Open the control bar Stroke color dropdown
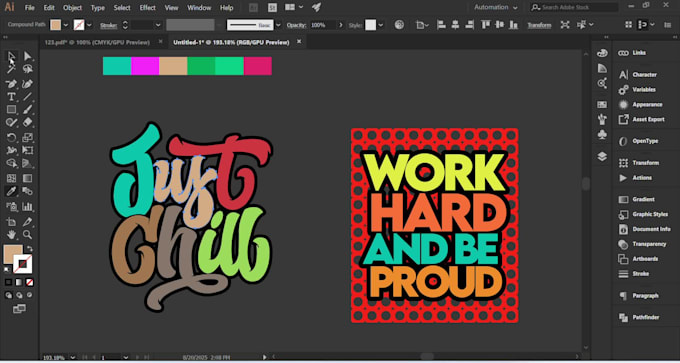The width and height of the screenshot is (680, 363). [x=89, y=25]
